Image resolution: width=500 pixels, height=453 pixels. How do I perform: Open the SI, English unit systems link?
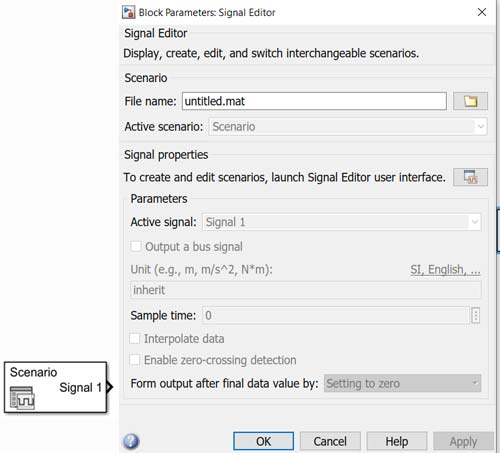tap(445, 269)
